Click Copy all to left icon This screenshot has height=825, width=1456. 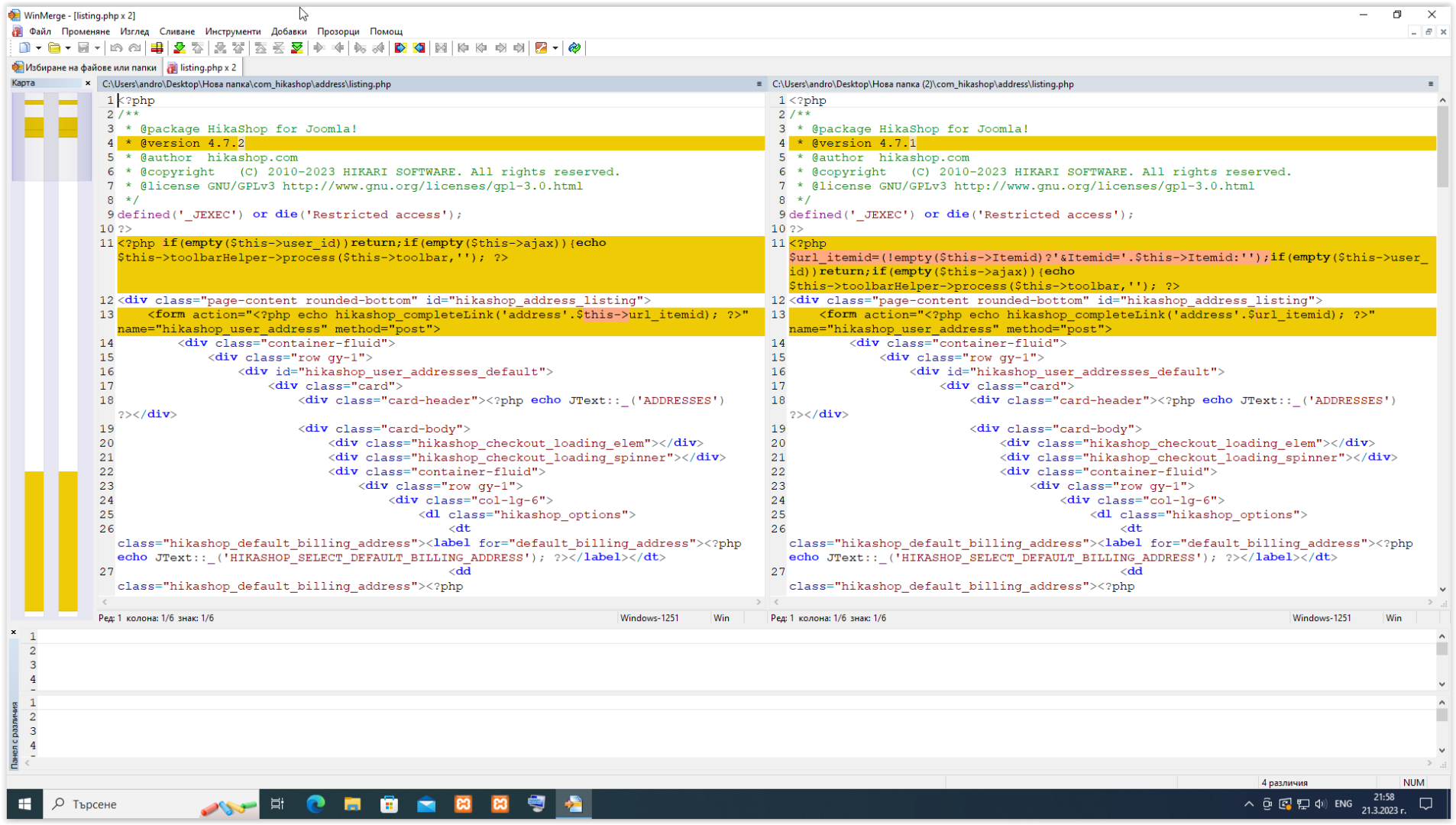pos(419,48)
